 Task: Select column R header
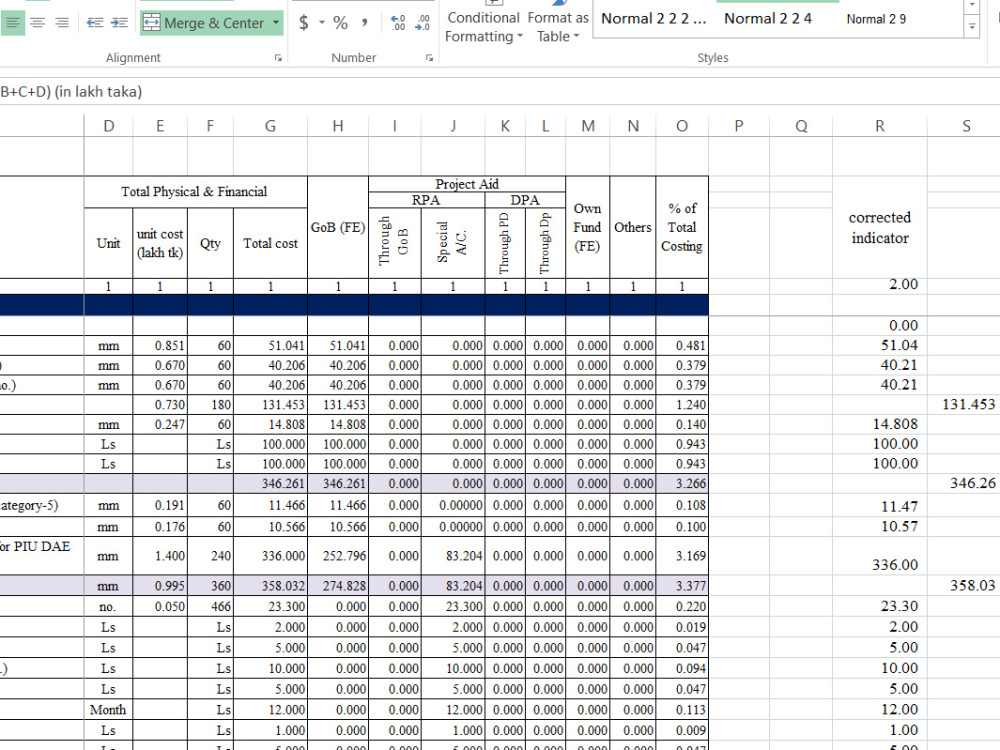point(879,126)
